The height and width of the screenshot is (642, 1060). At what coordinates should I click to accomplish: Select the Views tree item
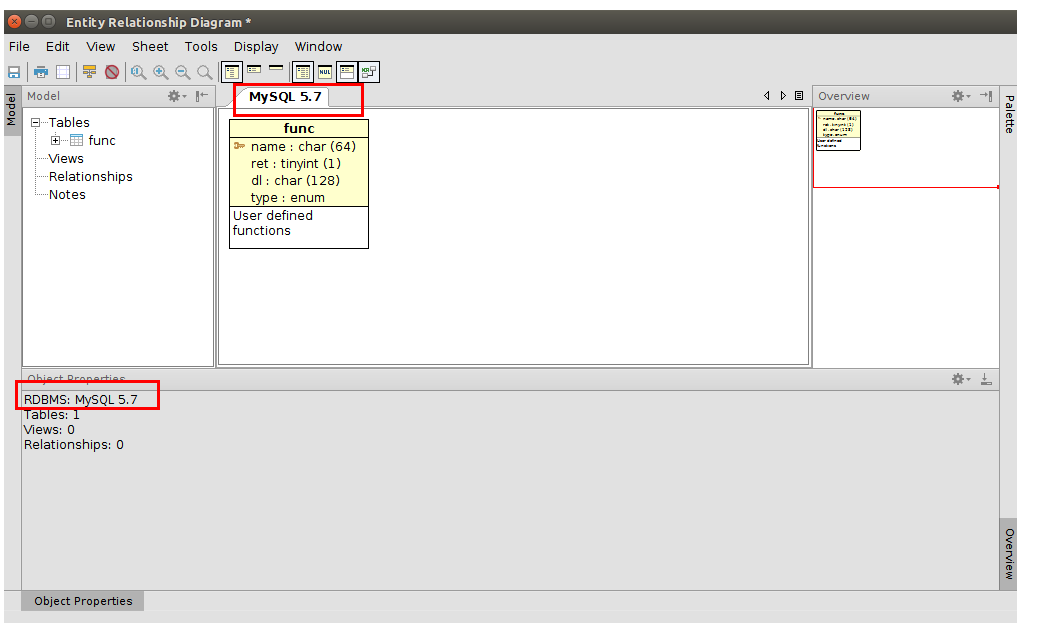tap(66, 159)
